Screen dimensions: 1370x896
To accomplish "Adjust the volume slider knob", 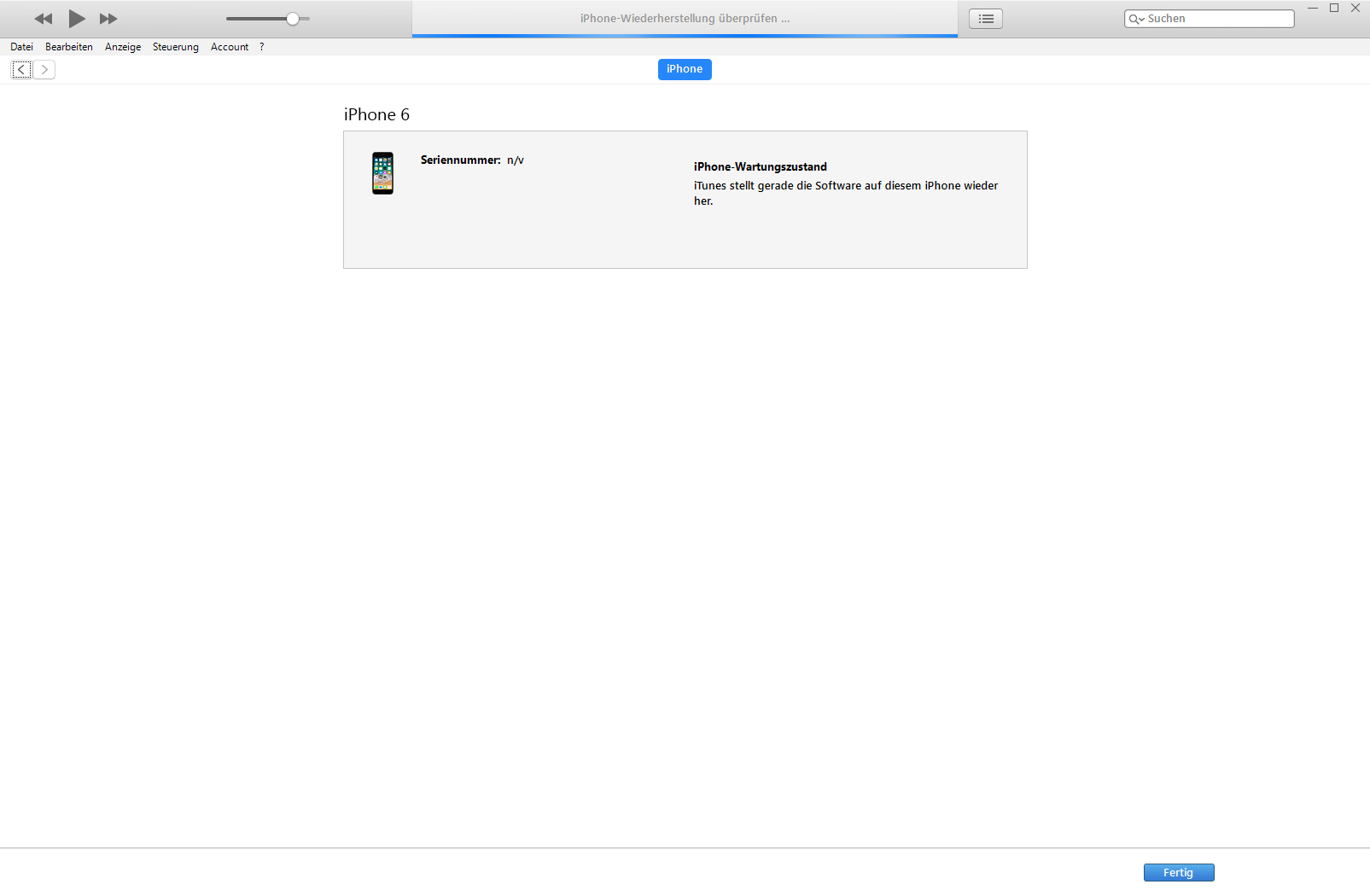I will click(x=293, y=19).
